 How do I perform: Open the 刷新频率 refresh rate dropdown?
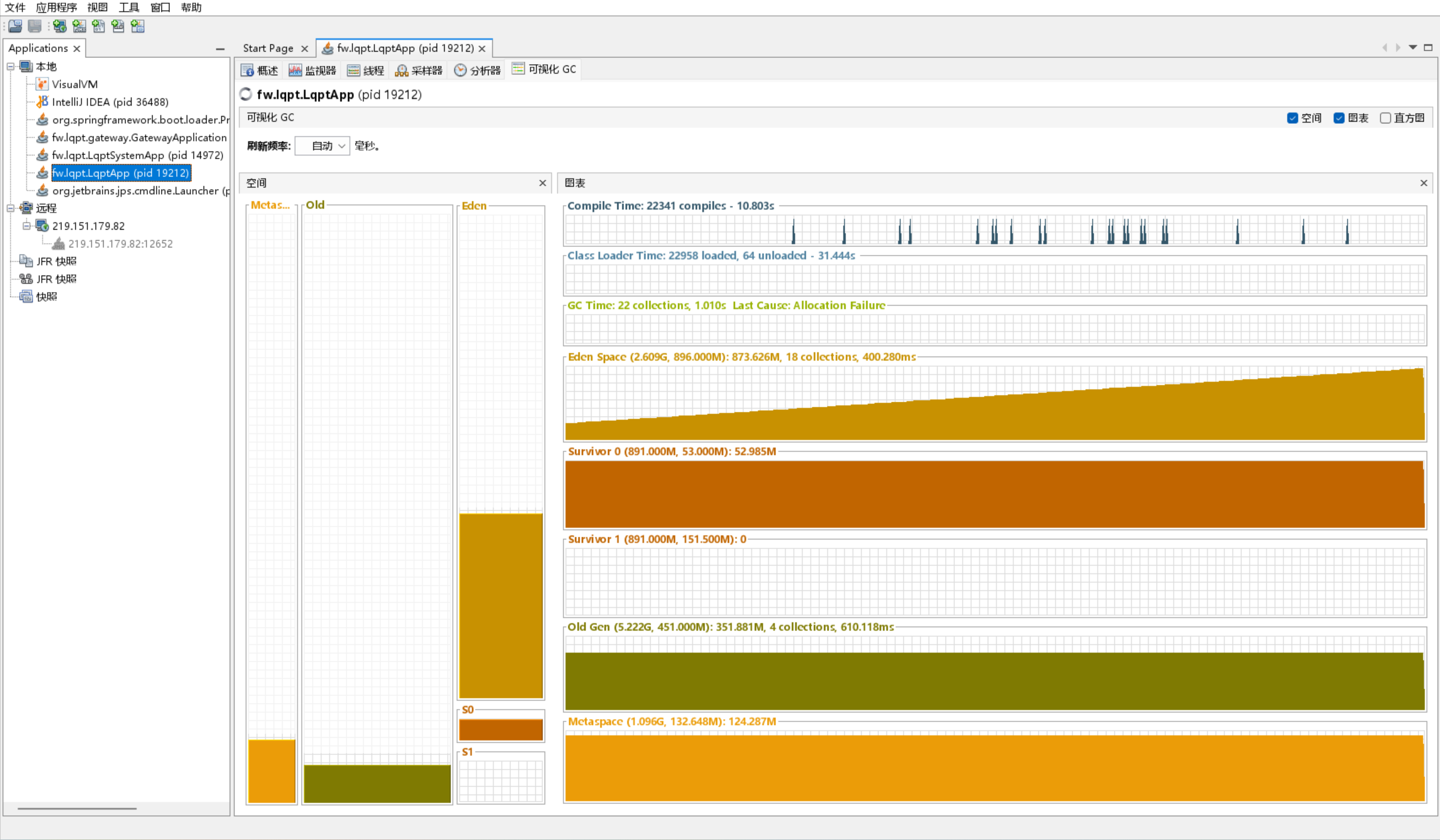322,146
